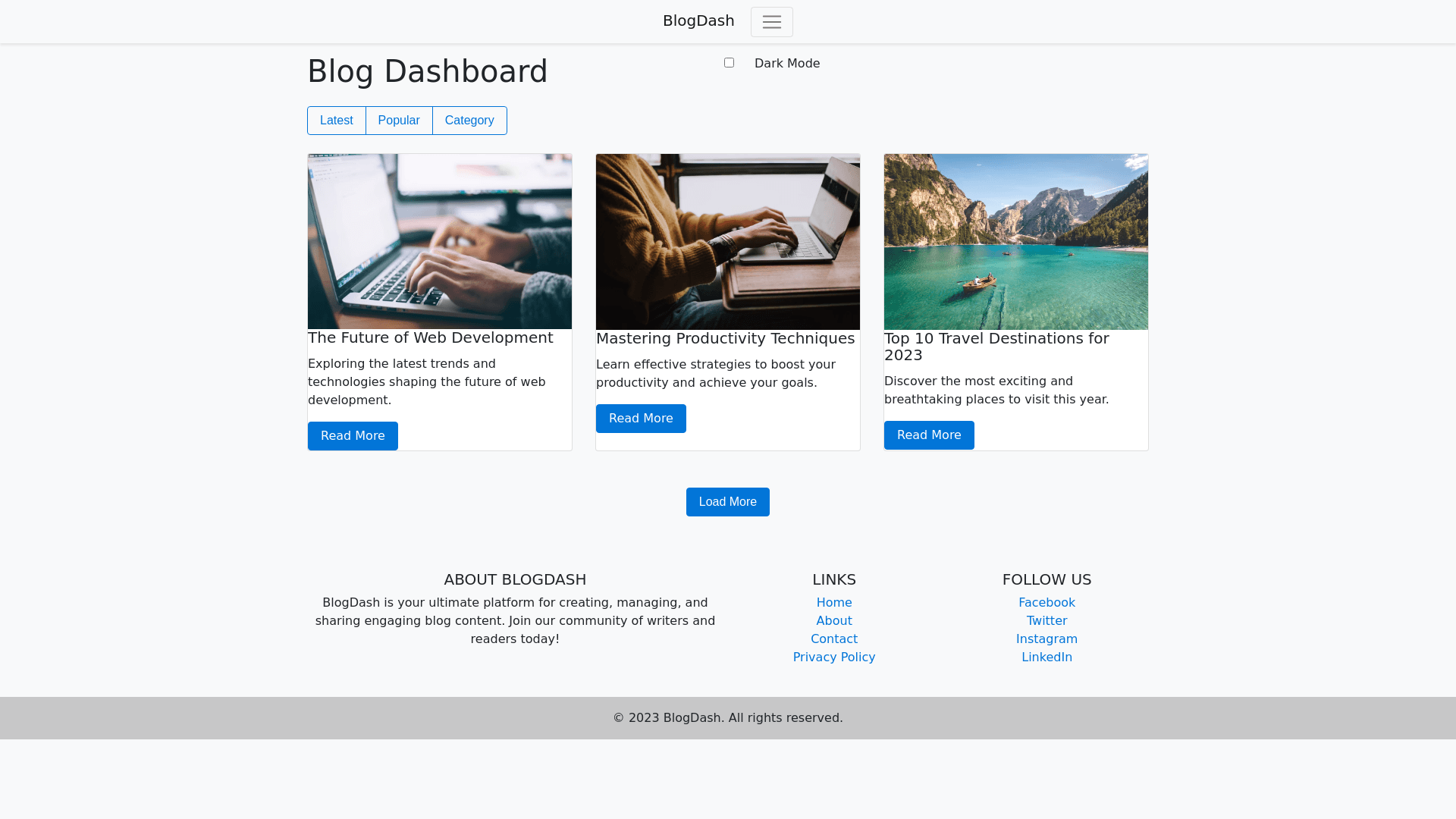Switch to the Popular filter tab
This screenshot has width=1456, height=819.
tap(399, 121)
